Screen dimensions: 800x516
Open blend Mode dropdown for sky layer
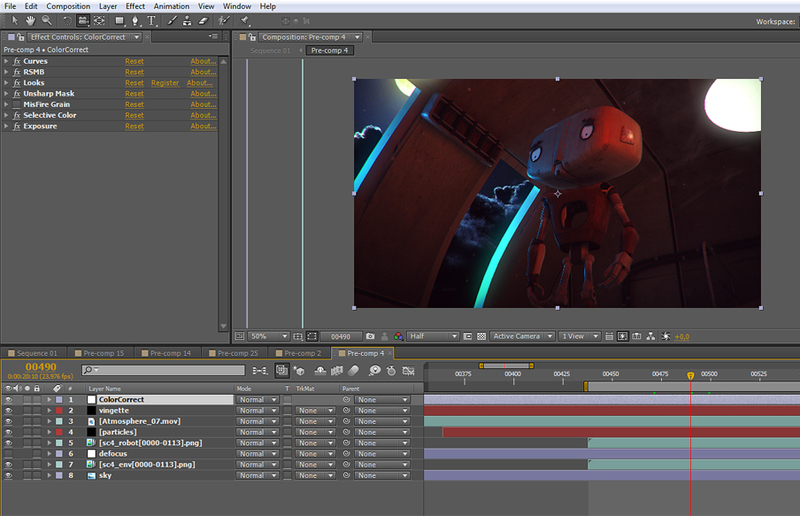[257, 475]
